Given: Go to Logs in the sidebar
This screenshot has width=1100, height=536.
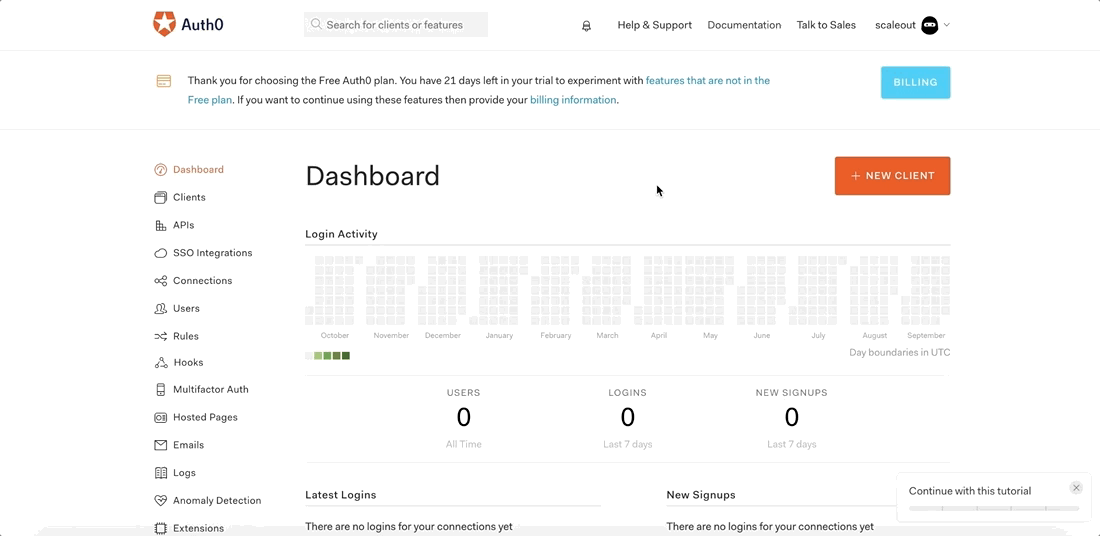Looking at the screenshot, I should point(184,473).
